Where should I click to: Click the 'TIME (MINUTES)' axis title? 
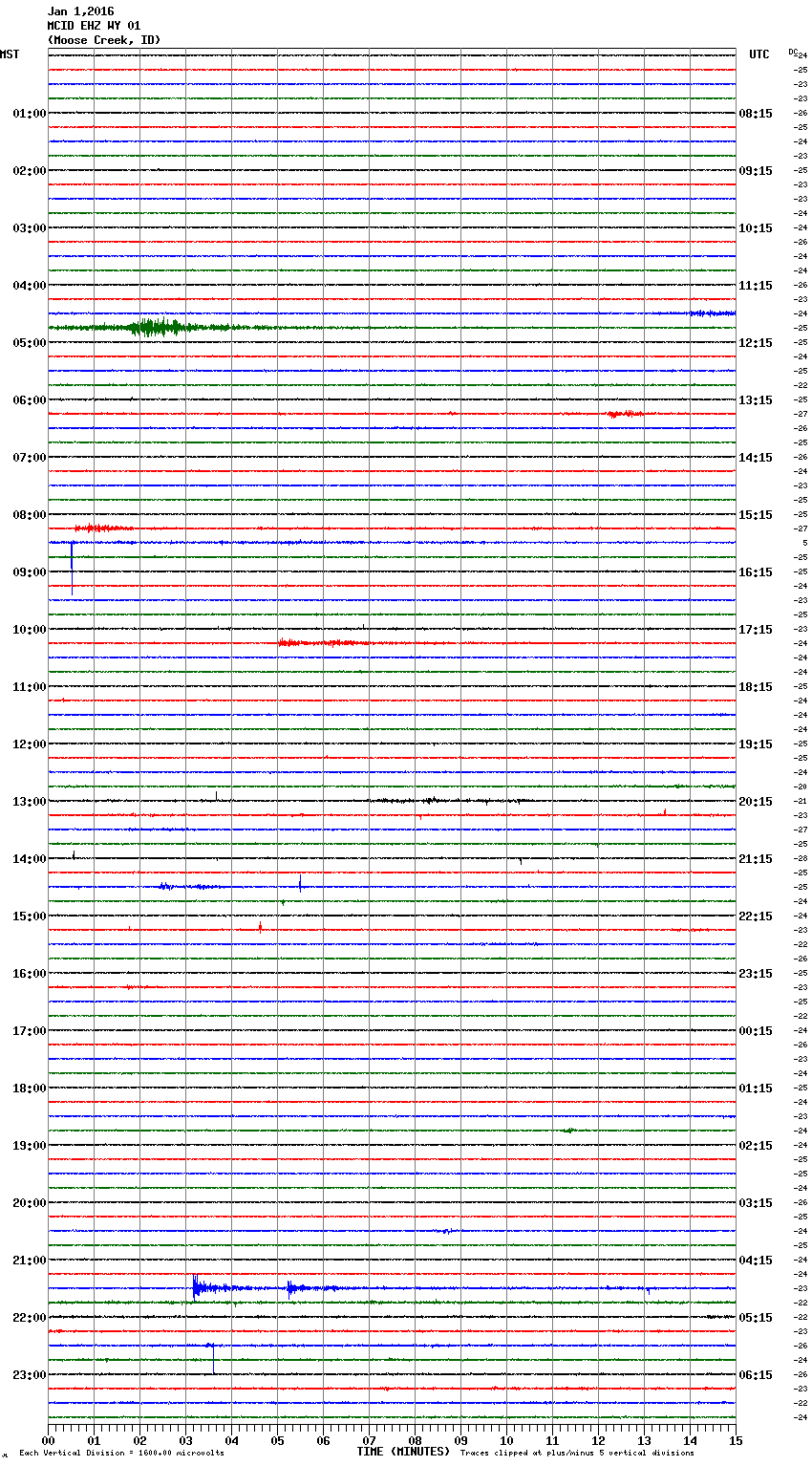coord(403,1452)
